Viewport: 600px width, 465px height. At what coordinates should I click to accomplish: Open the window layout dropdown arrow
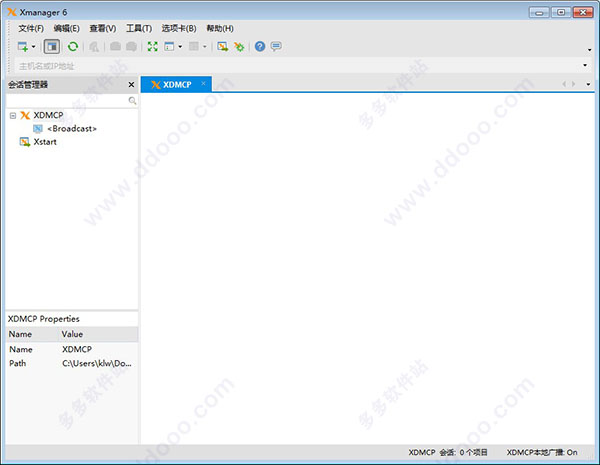point(180,47)
